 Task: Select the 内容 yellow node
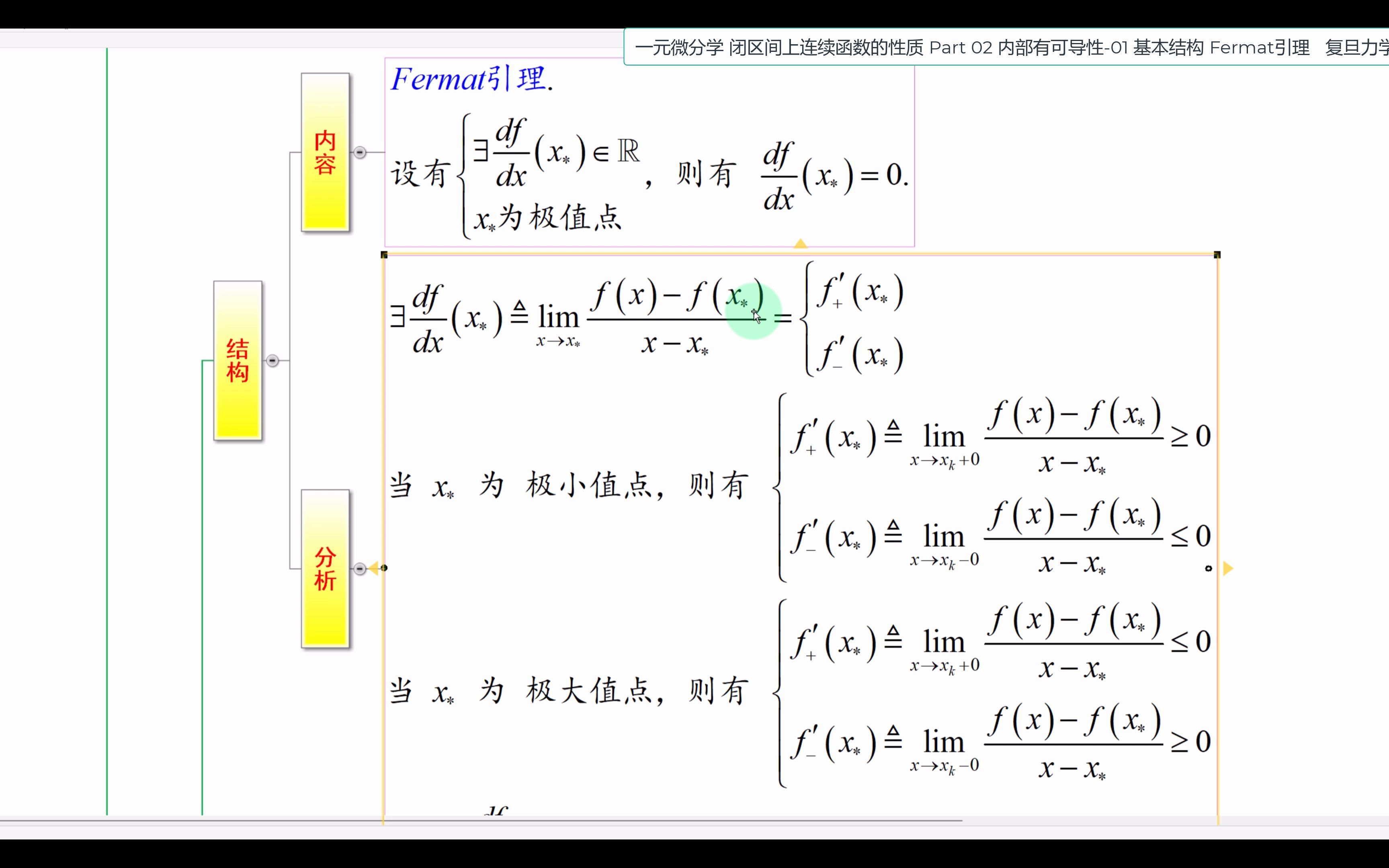pyautogui.click(x=326, y=152)
